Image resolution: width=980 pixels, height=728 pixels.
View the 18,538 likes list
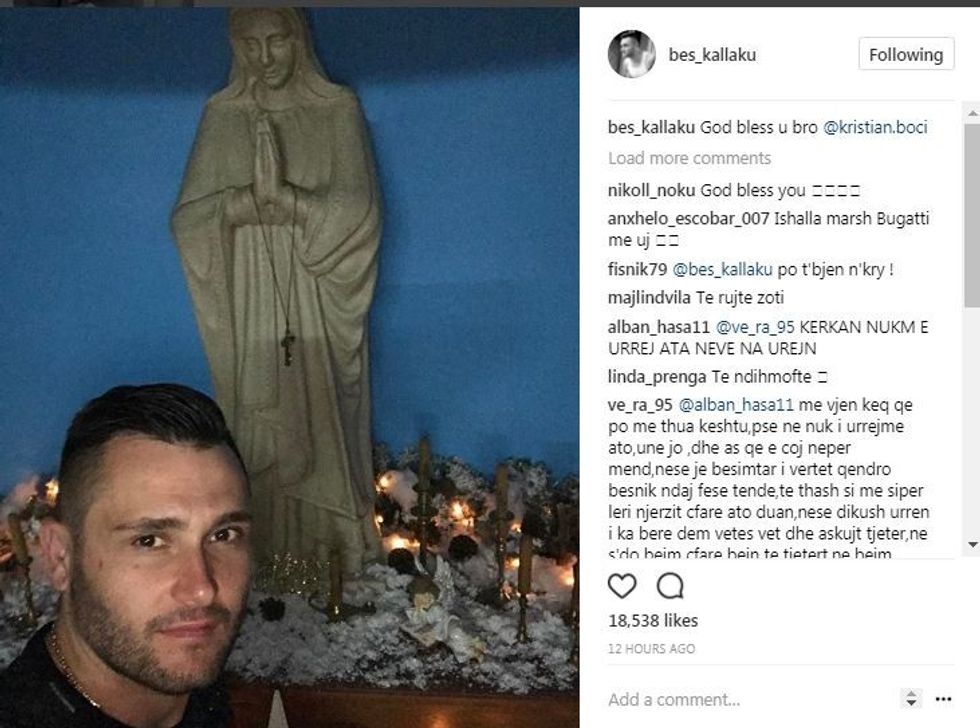tap(653, 621)
